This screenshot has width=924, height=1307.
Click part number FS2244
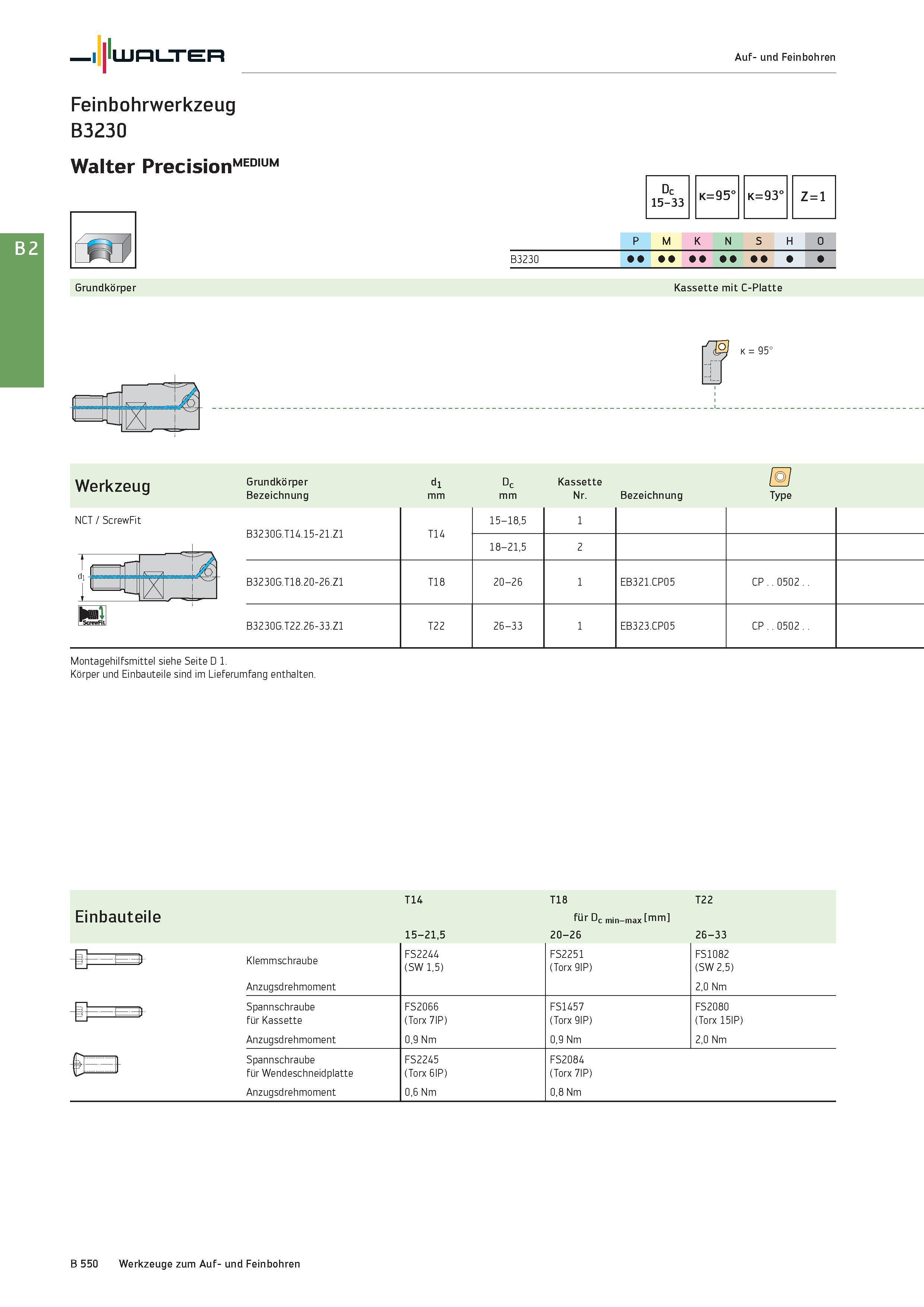tap(421, 954)
